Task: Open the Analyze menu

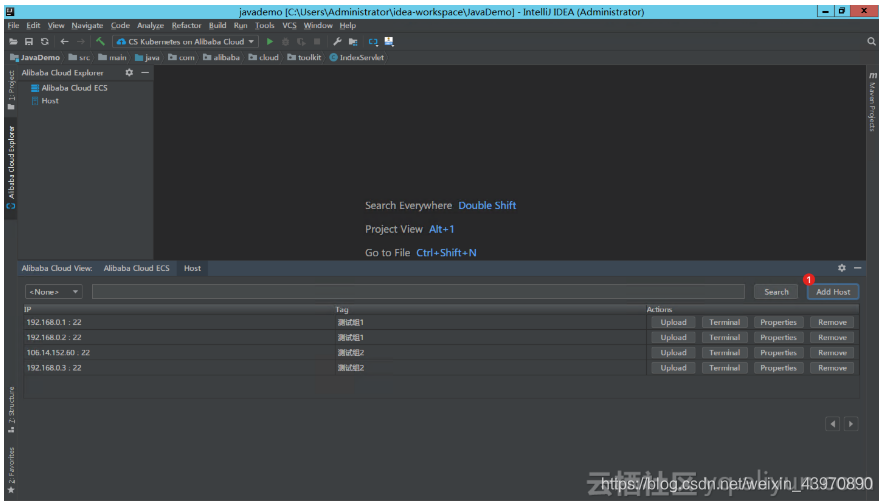Action: pyautogui.click(x=150, y=25)
